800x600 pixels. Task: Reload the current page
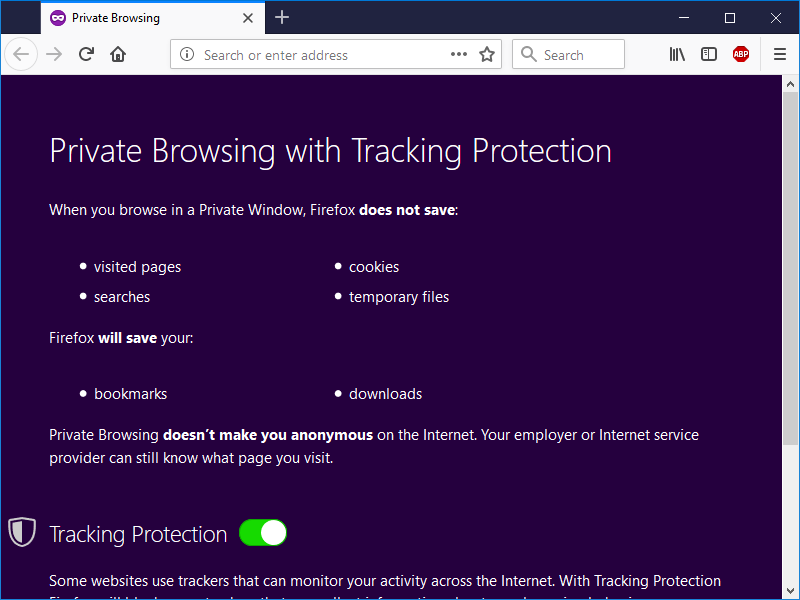pyautogui.click(x=87, y=55)
